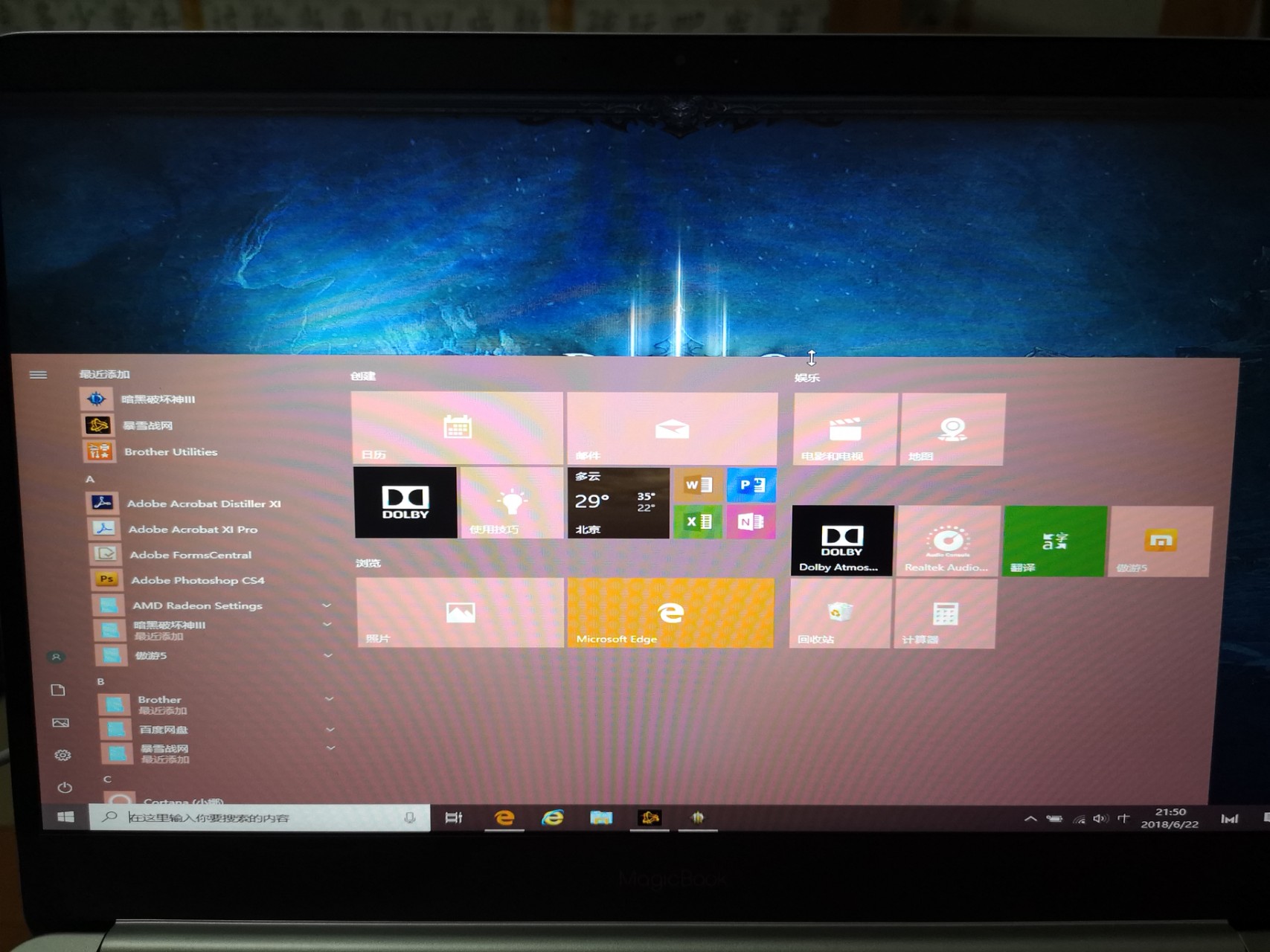Click the taskbar search box

260,817
